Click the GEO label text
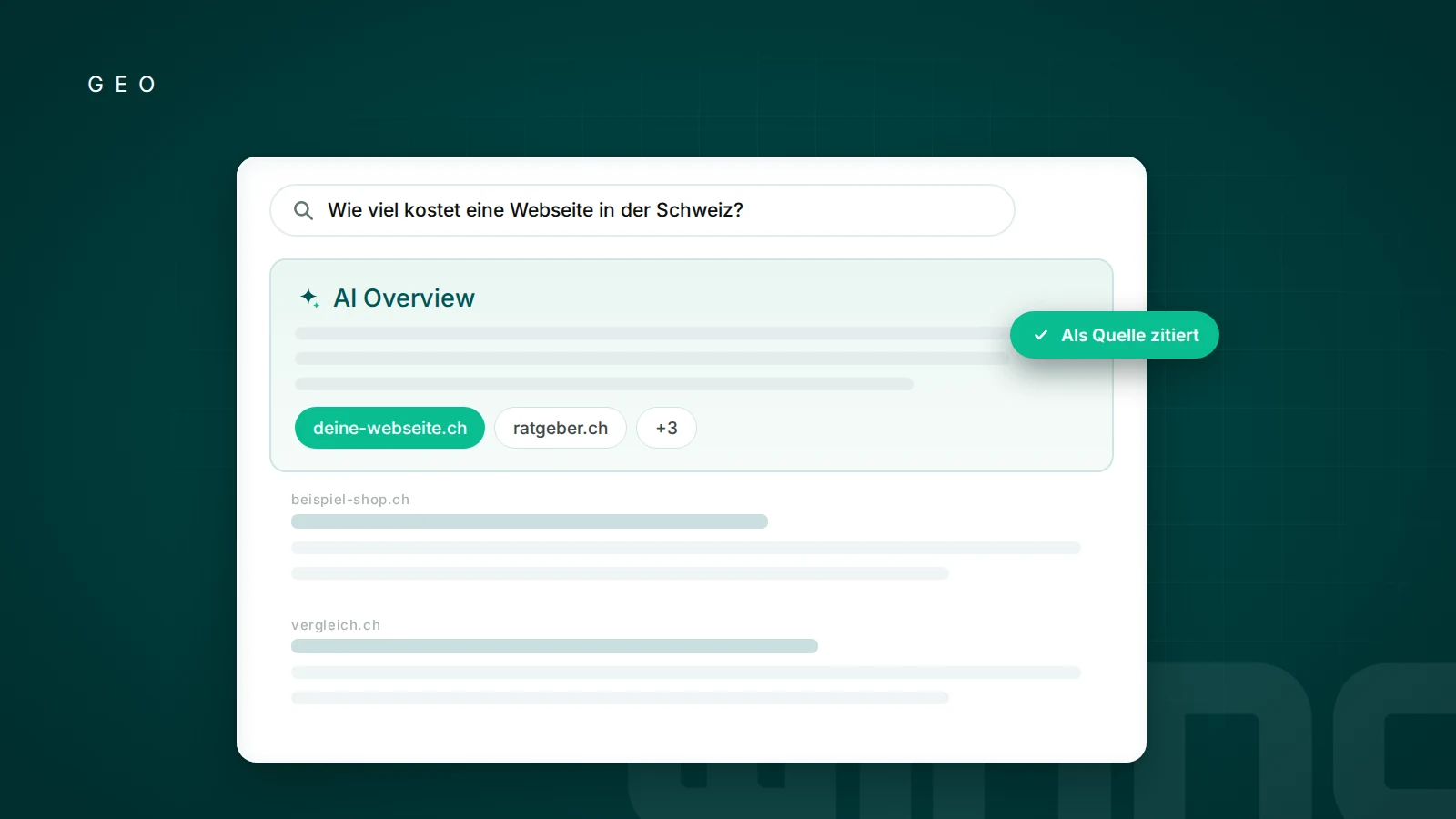This screenshot has width=1456, height=819. (122, 85)
